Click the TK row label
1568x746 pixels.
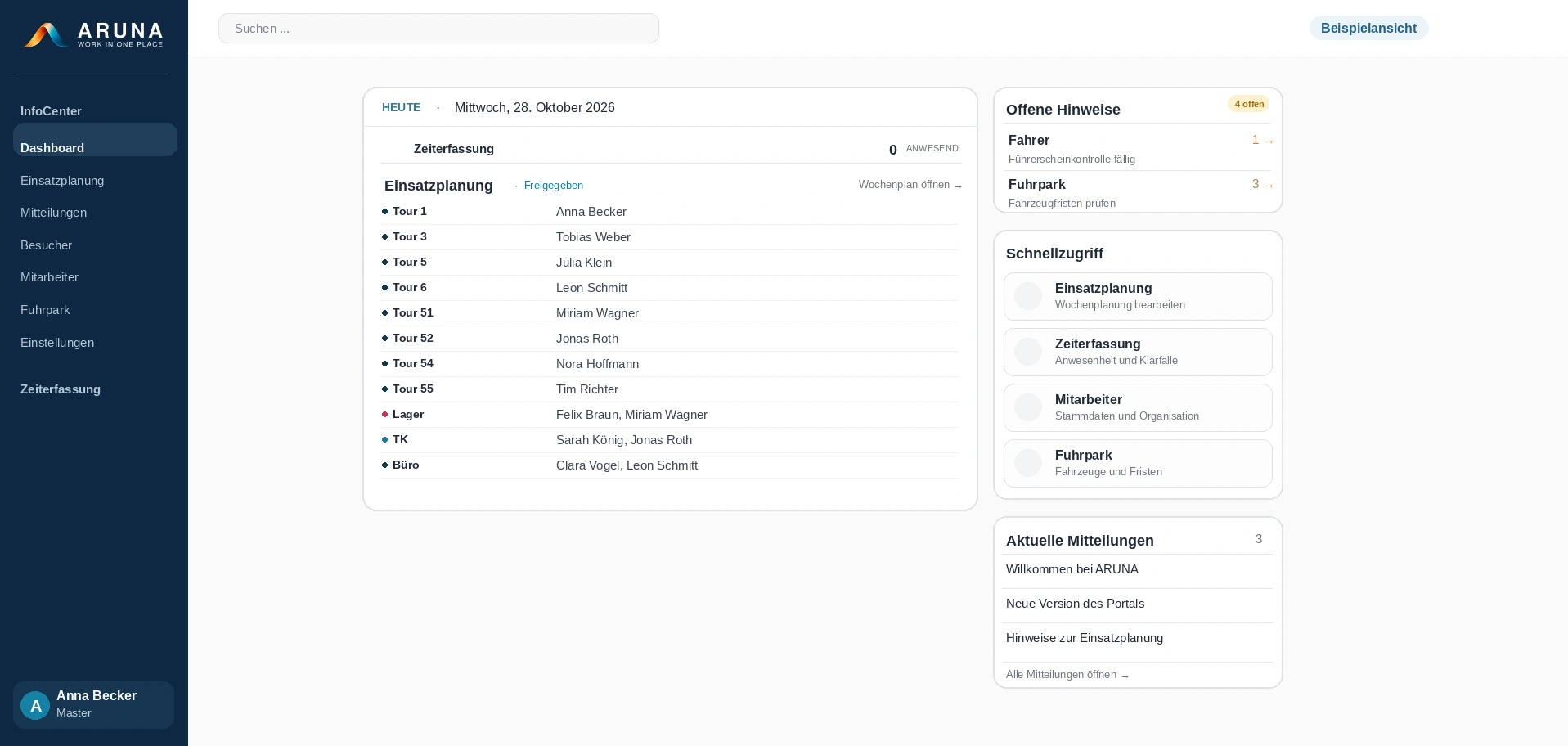click(x=400, y=439)
